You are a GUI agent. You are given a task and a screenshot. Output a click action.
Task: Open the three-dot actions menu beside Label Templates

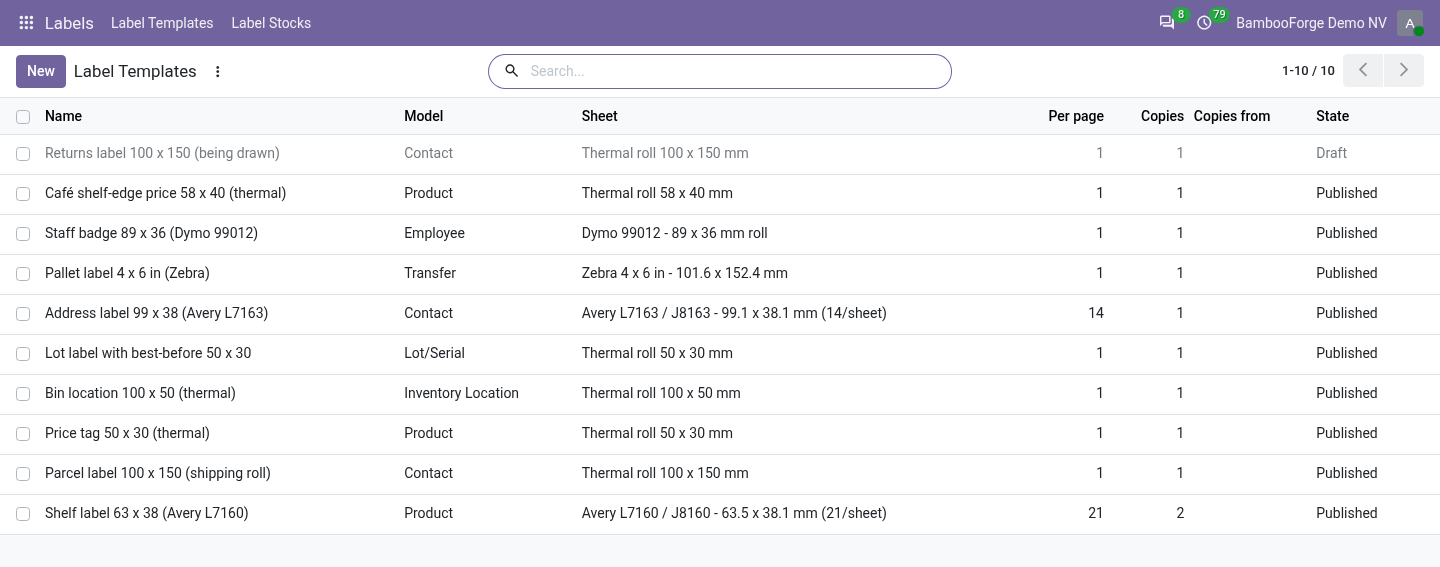pyautogui.click(x=218, y=72)
